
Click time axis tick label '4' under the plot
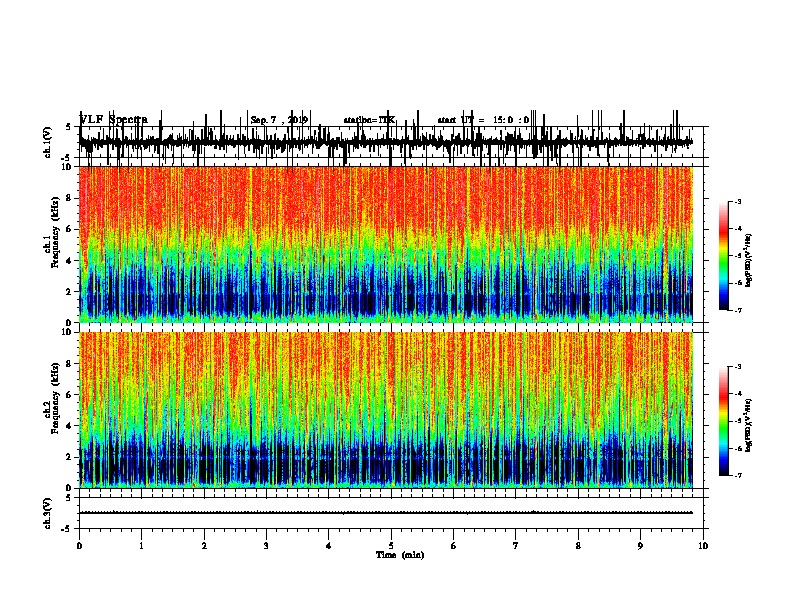[329, 546]
